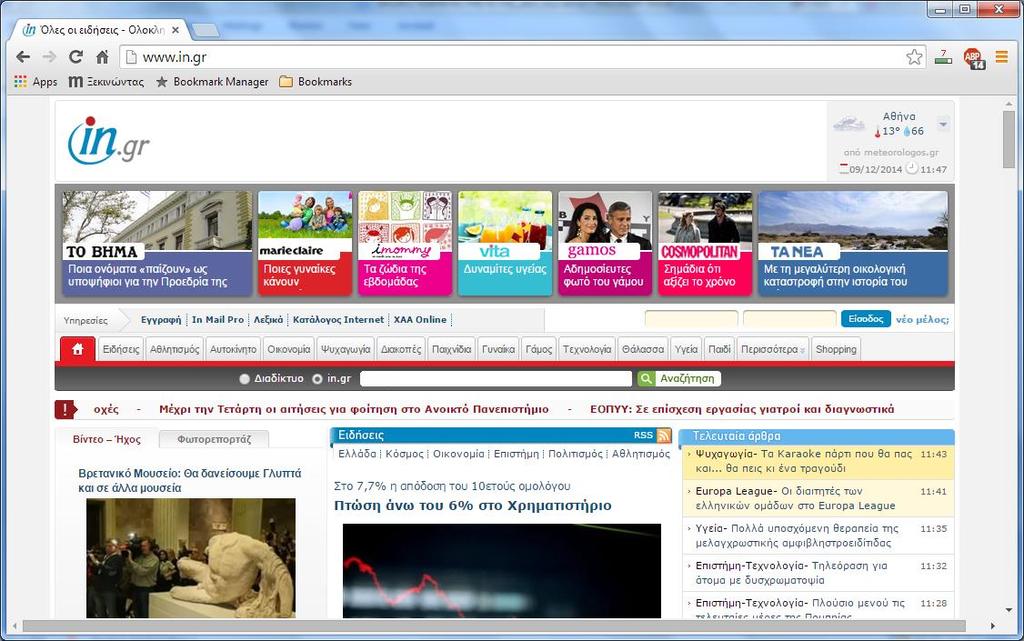Click the vertical page scrollbar thumb
This screenshot has width=1024, height=641.
click(x=1009, y=139)
